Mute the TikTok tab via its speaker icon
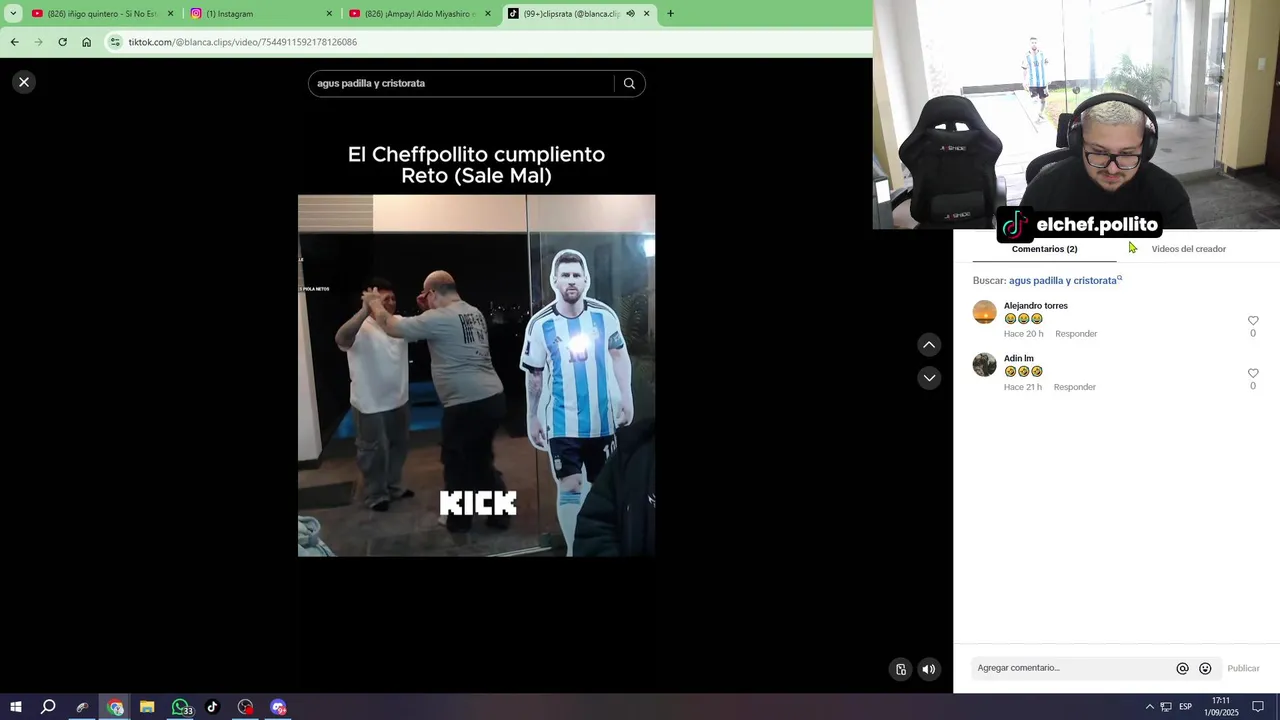1280x720 pixels. click(x=630, y=14)
